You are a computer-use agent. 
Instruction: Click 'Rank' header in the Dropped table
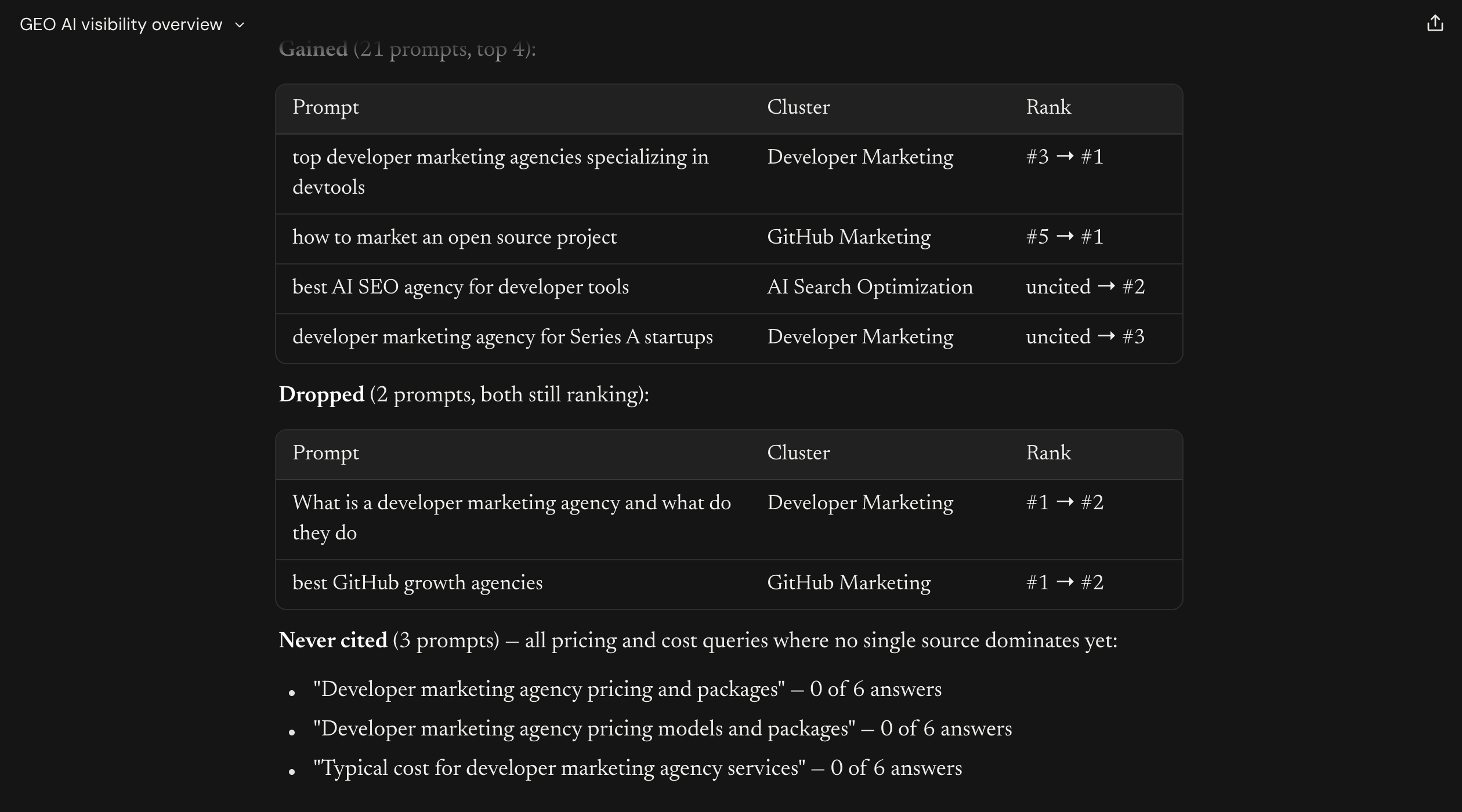coord(1048,452)
